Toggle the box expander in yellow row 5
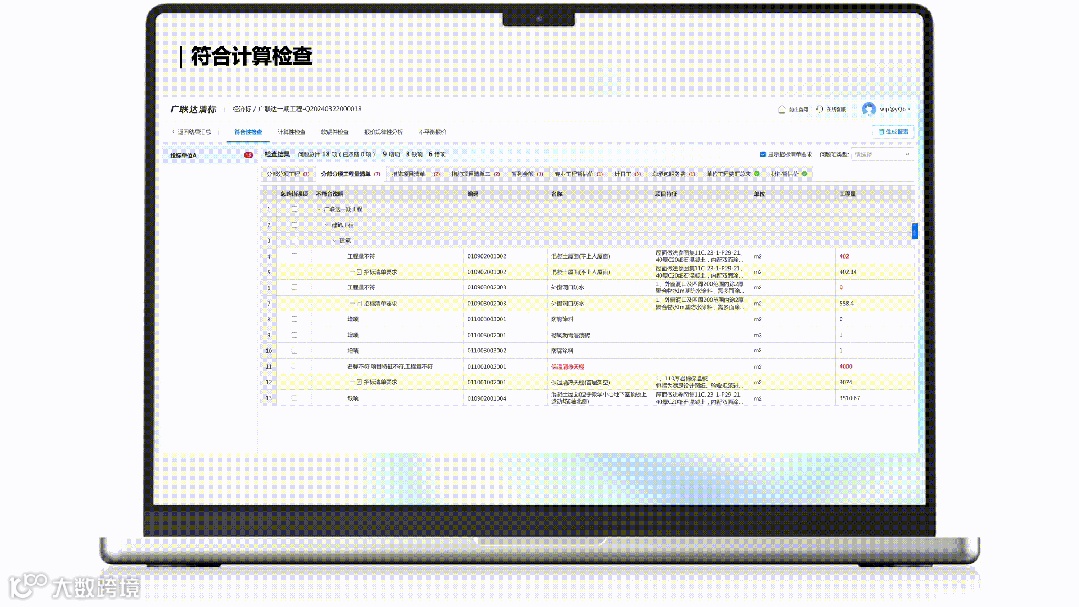 [359, 272]
